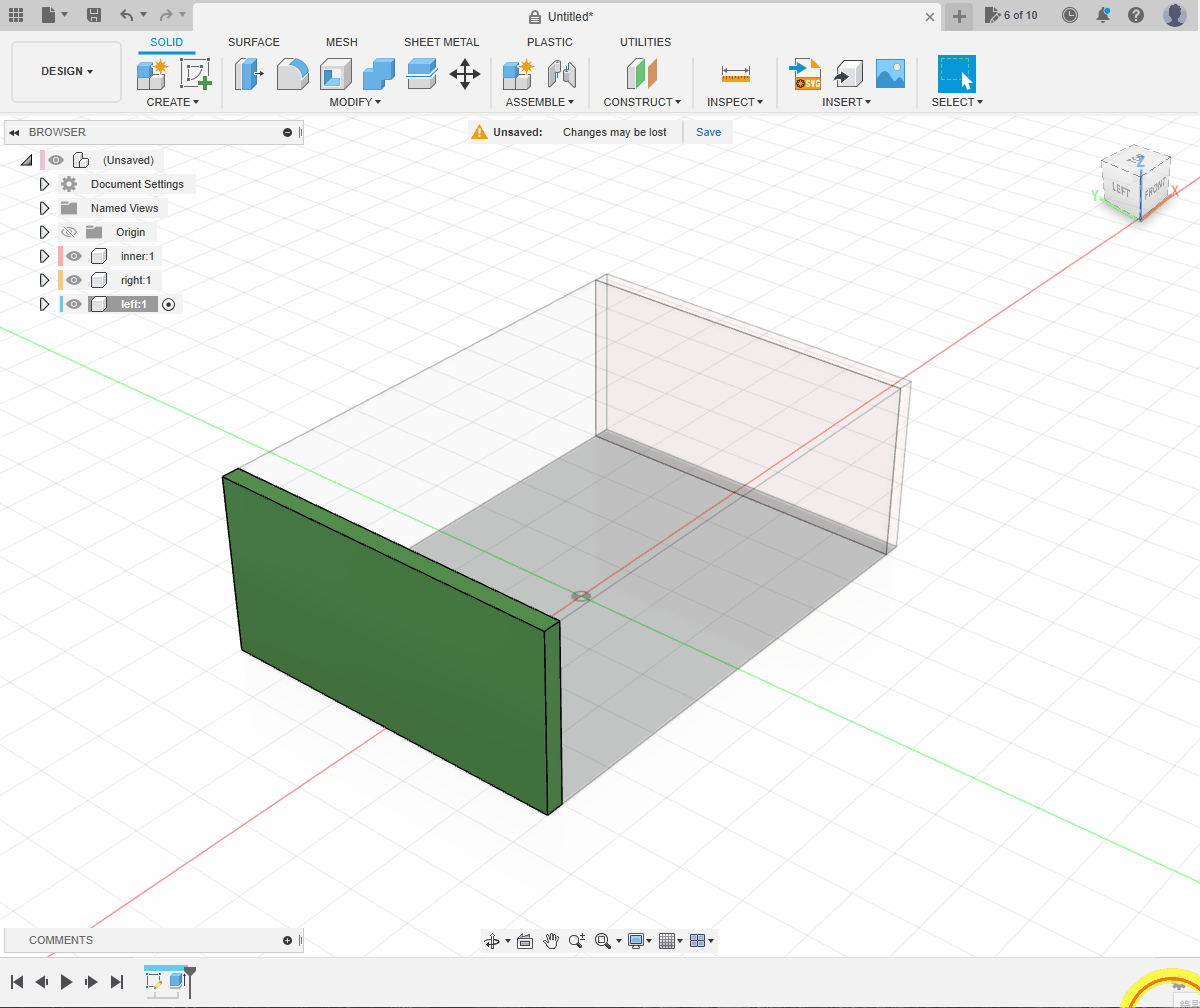Viewport: 1200px width, 1008px height.
Task: Click the Measure tool icon
Action: (735, 75)
